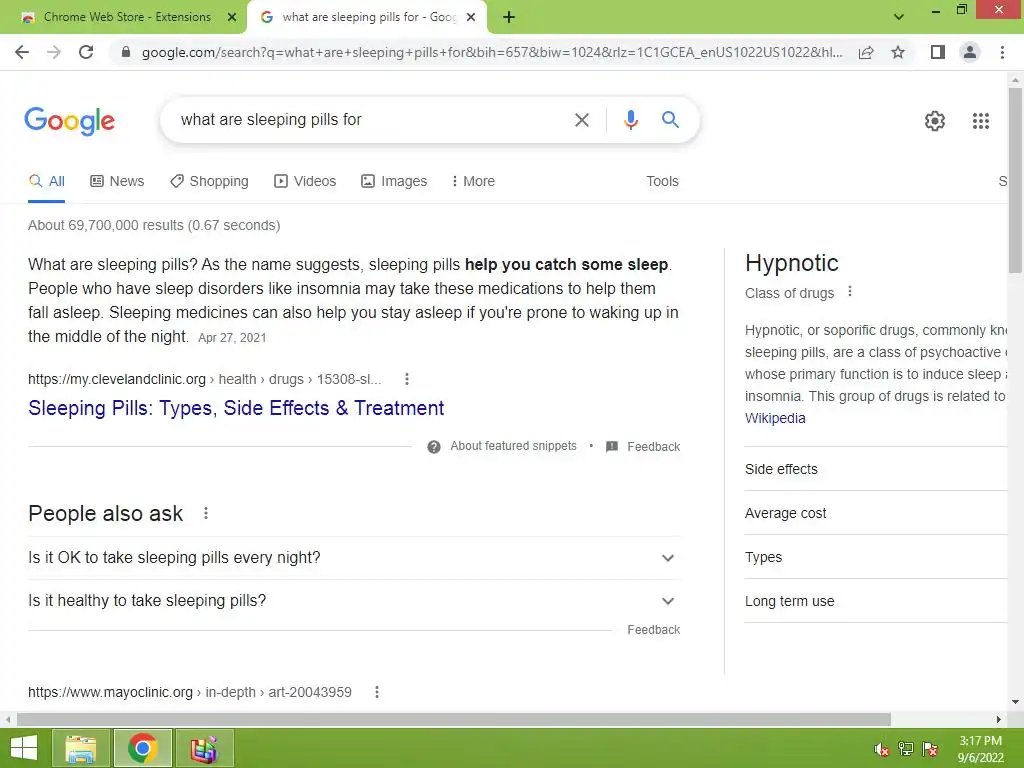
Task: Open the Chrome three-dot menu
Action: 1002,52
